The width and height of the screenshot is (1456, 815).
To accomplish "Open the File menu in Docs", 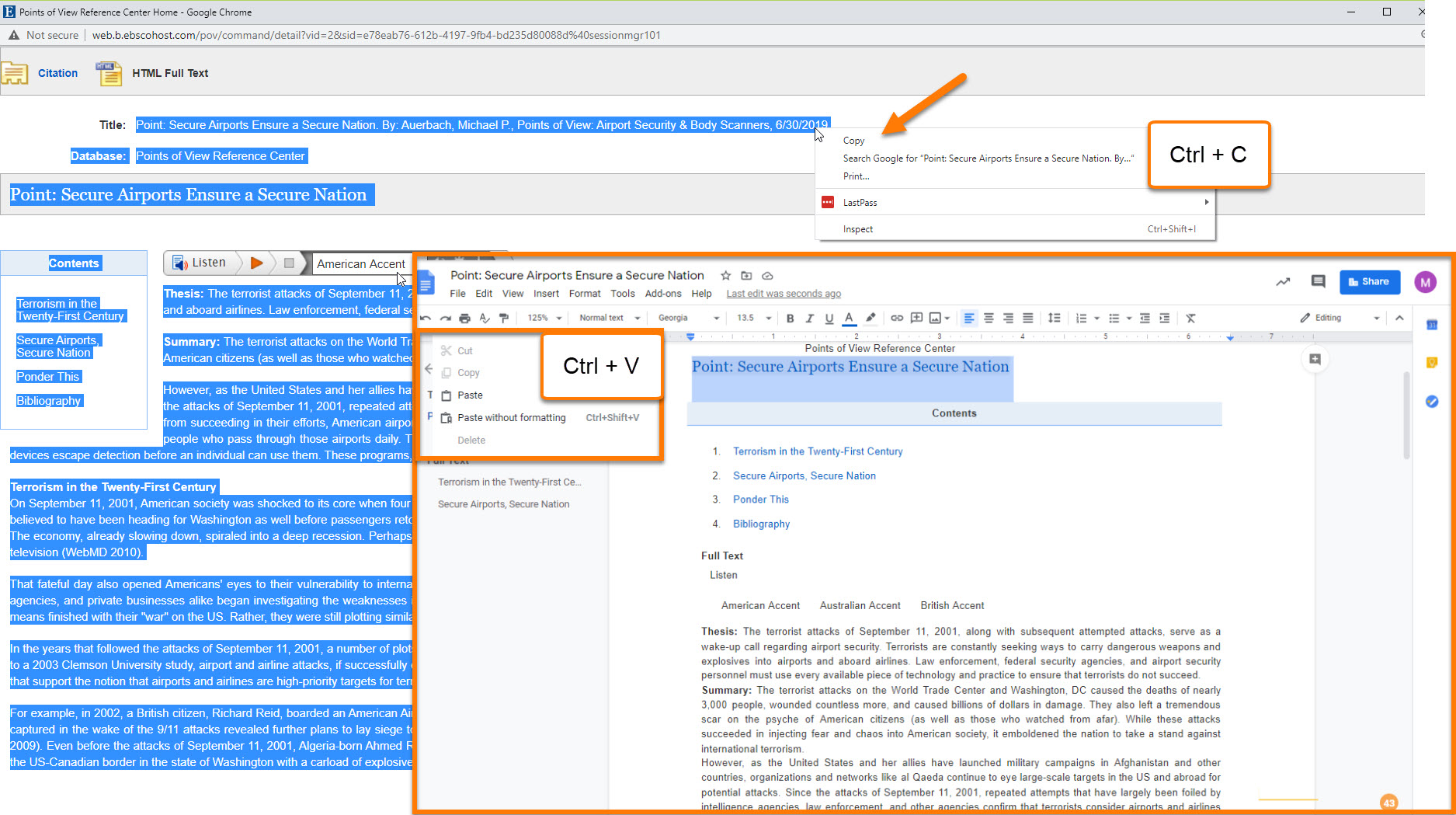I will tap(457, 294).
